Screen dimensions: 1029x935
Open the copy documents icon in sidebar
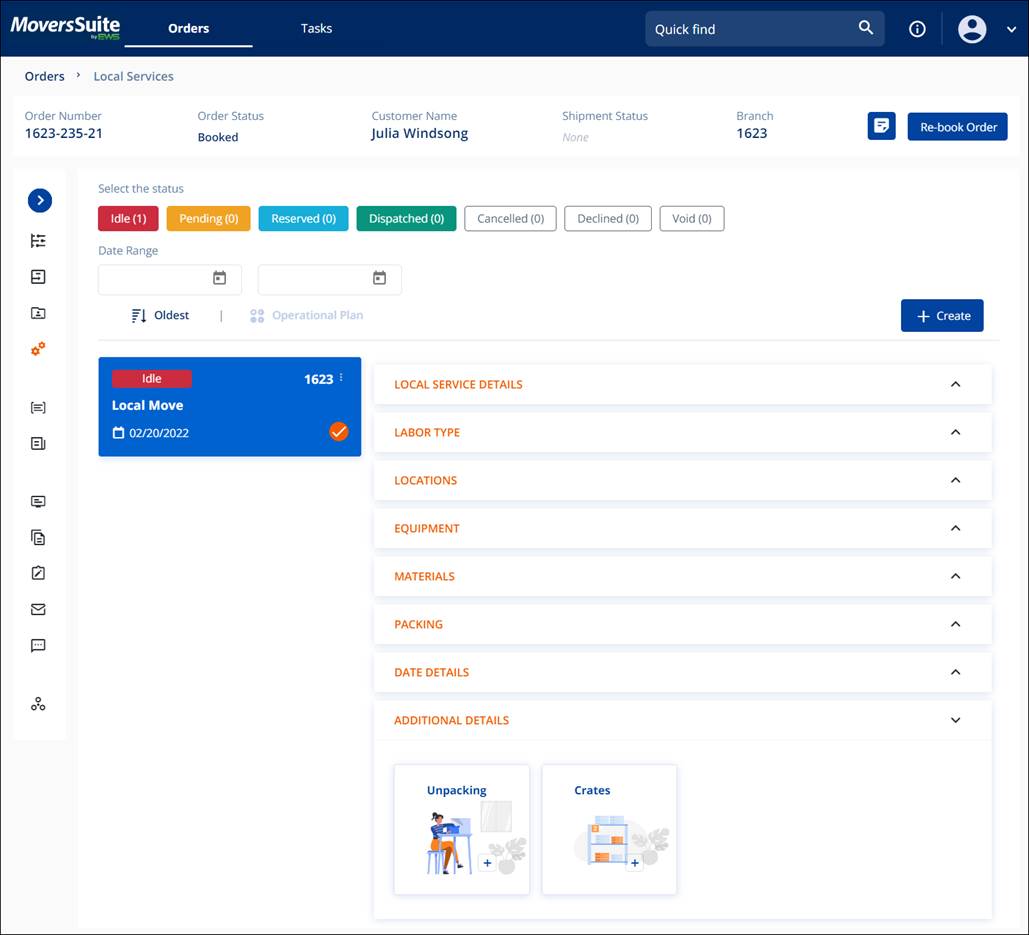click(x=38, y=537)
